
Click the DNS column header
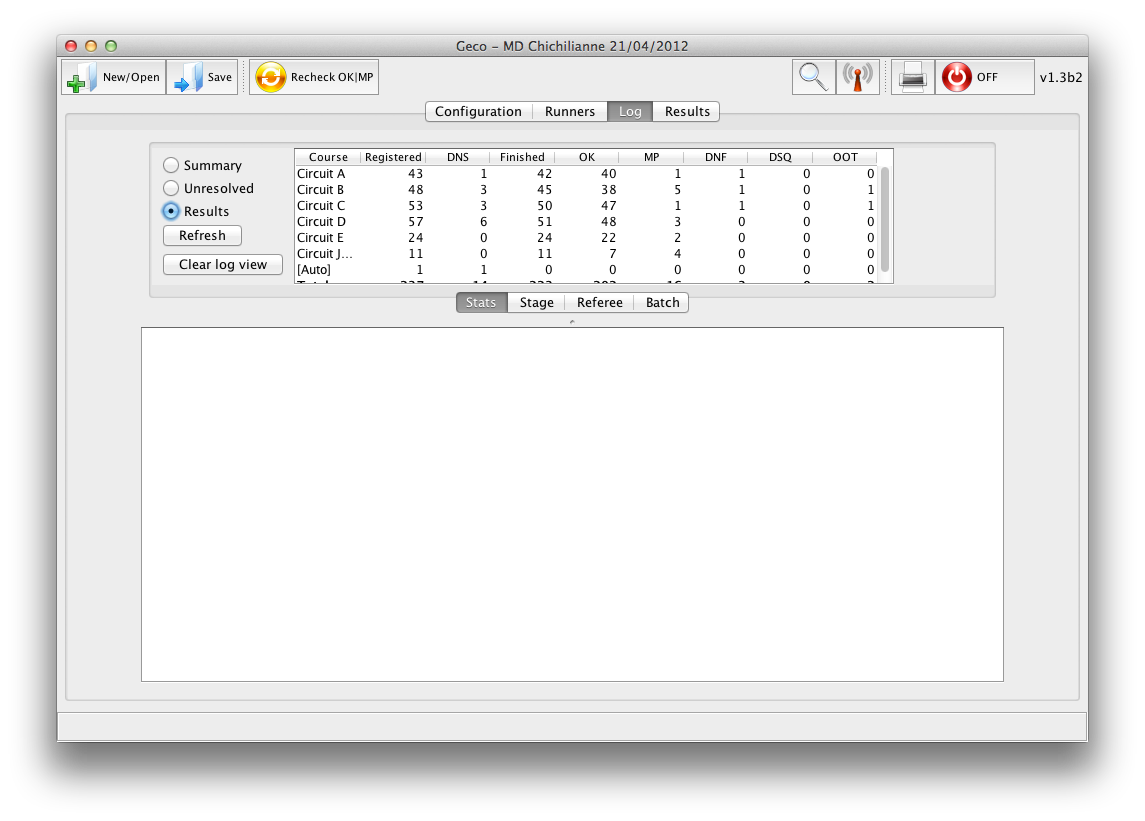click(x=458, y=157)
